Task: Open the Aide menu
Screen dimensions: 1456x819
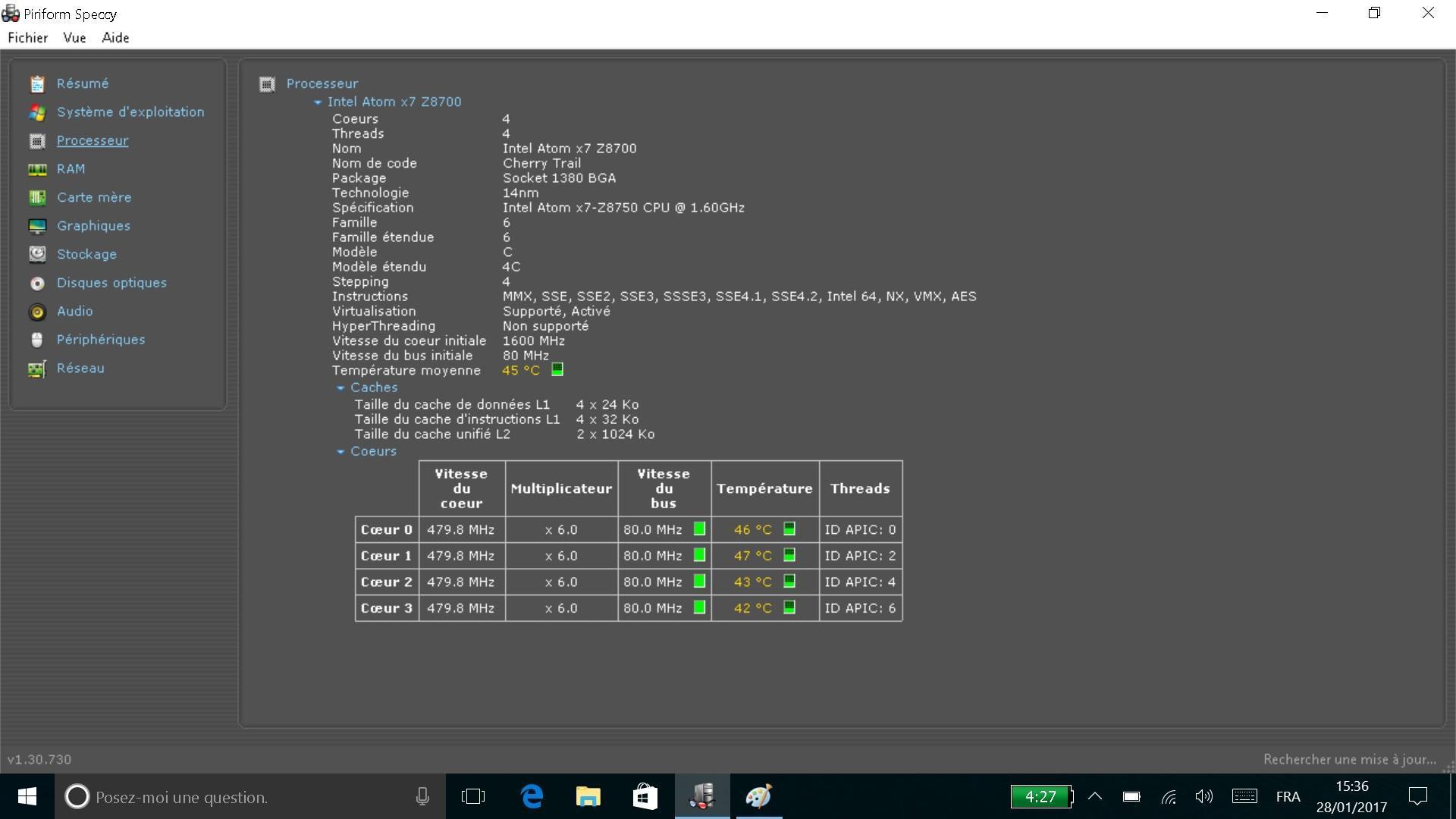Action: tap(115, 38)
